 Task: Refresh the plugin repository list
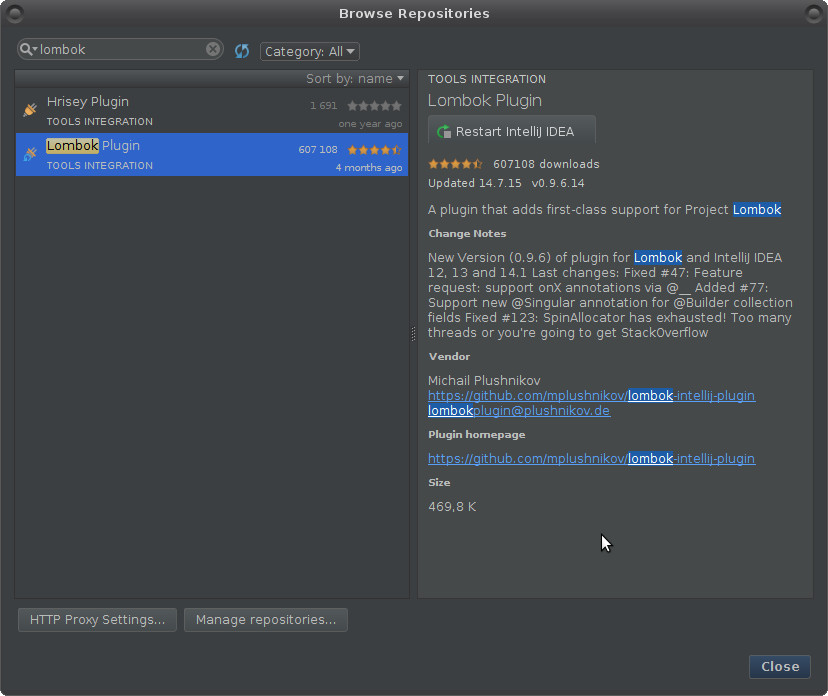point(241,50)
